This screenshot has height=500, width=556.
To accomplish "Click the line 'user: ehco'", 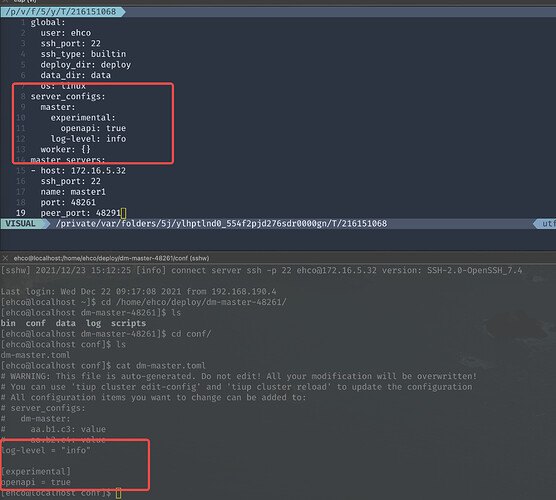I will [66, 33].
